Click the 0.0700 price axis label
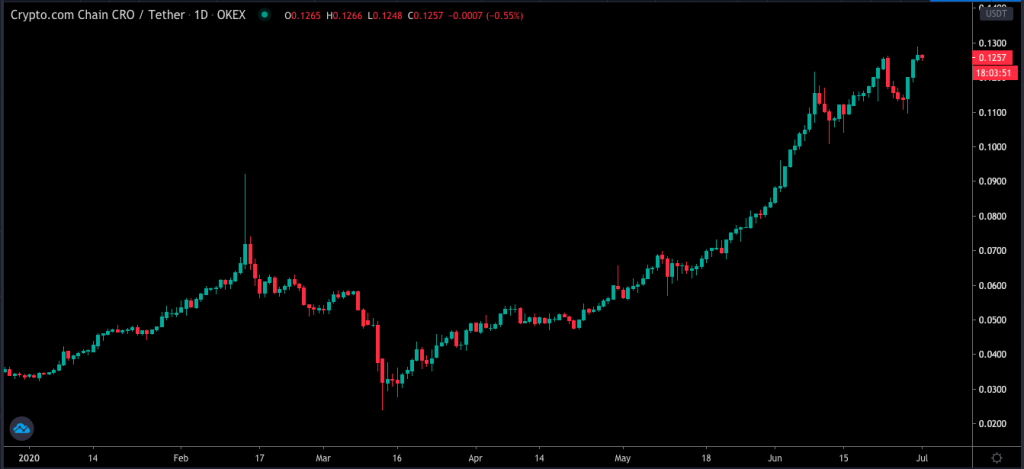 click(992, 251)
